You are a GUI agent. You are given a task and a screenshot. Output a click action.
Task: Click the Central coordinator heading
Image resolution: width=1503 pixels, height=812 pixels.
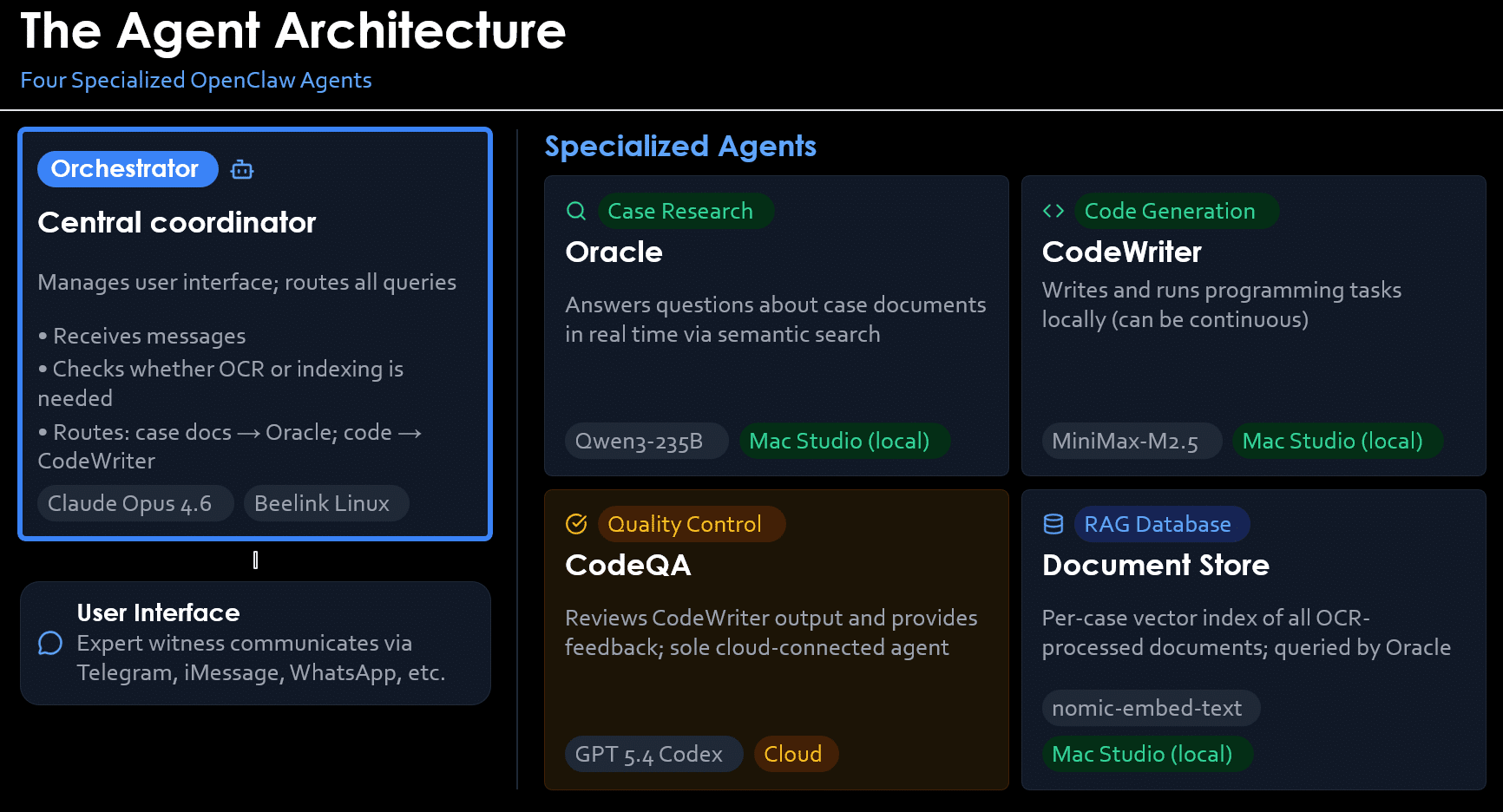click(x=176, y=222)
